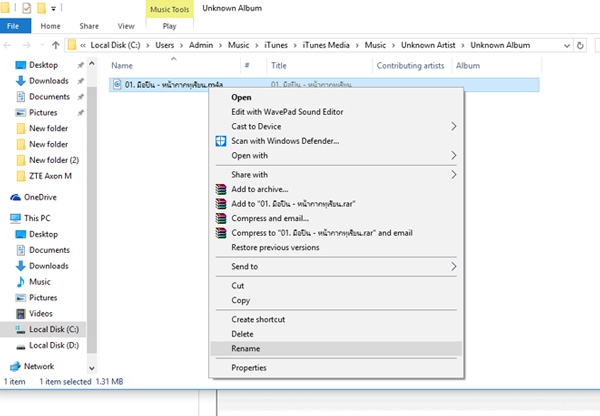Click Admin in the address path
The height and width of the screenshot is (416, 600).
(201, 45)
